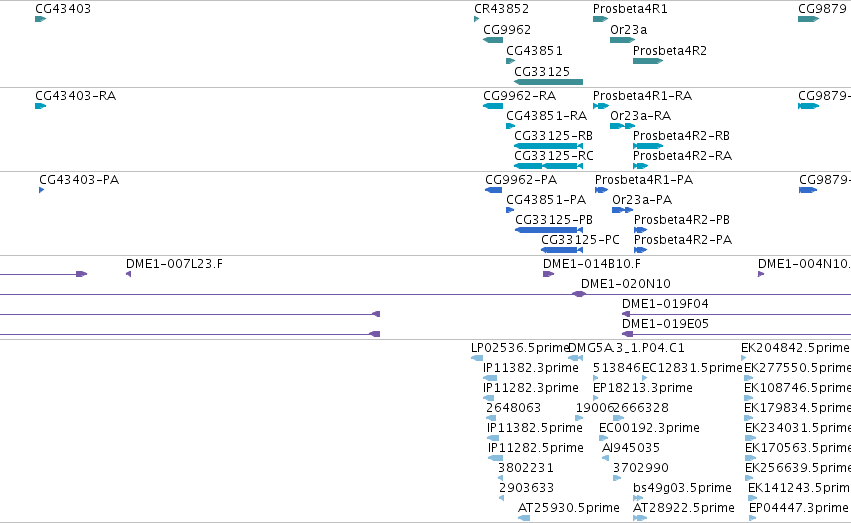Click the 2903633 EST label
851x523 pixels.
click(x=526, y=488)
